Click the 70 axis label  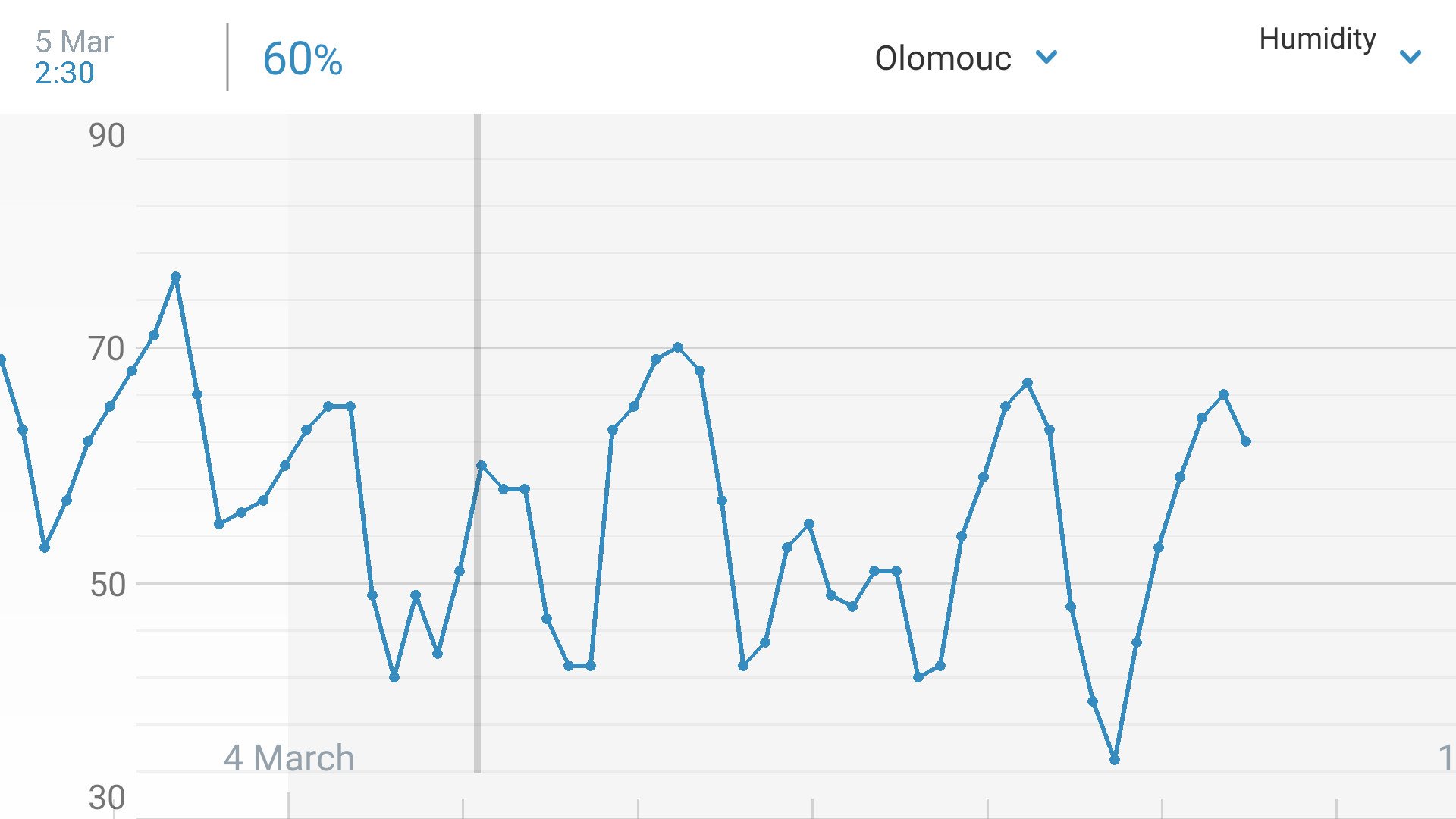pyautogui.click(x=106, y=350)
